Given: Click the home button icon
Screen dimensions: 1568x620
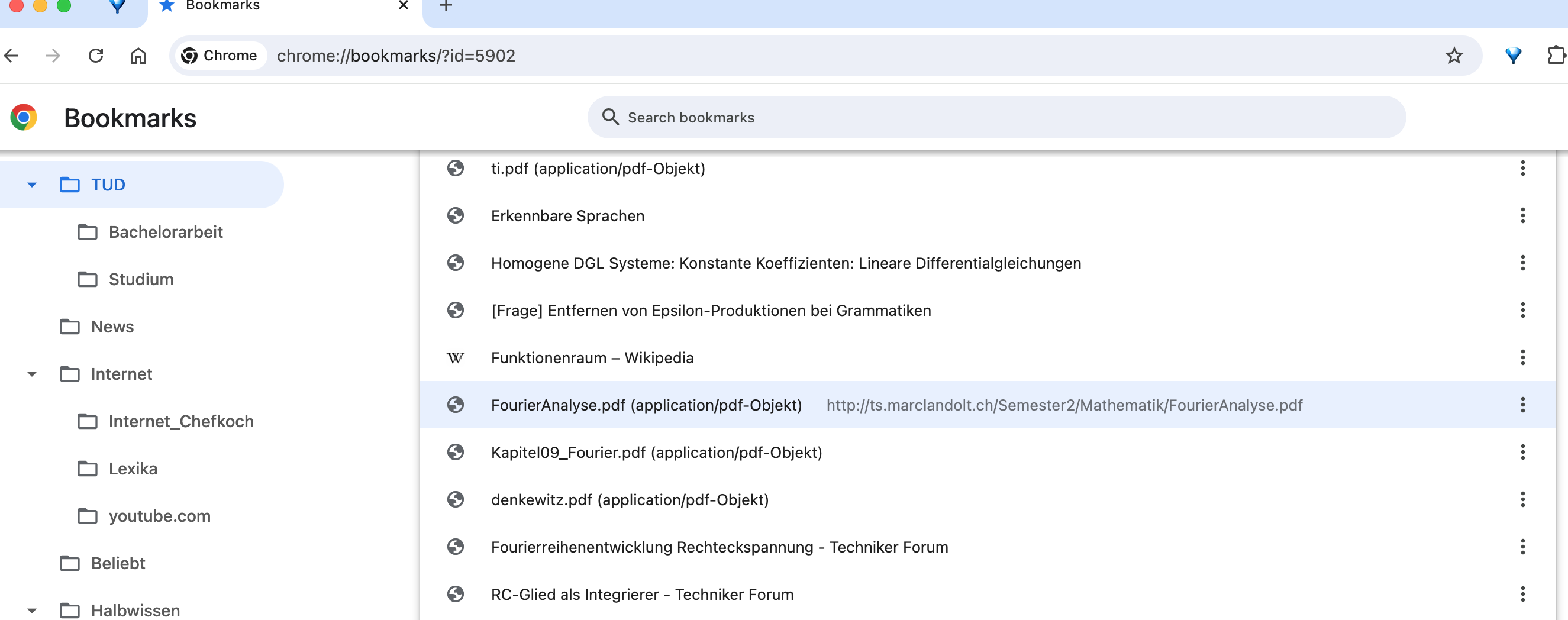Looking at the screenshot, I should tap(138, 56).
